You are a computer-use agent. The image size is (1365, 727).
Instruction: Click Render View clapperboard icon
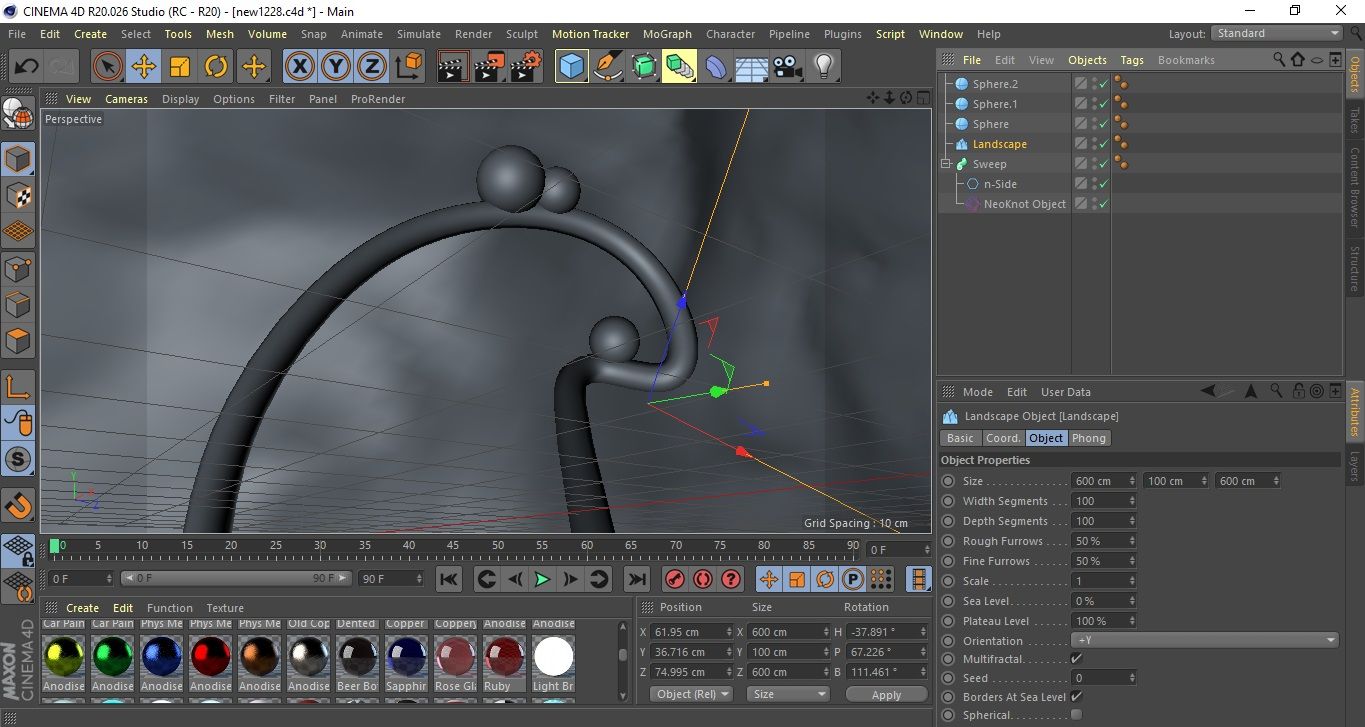pos(453,67)
